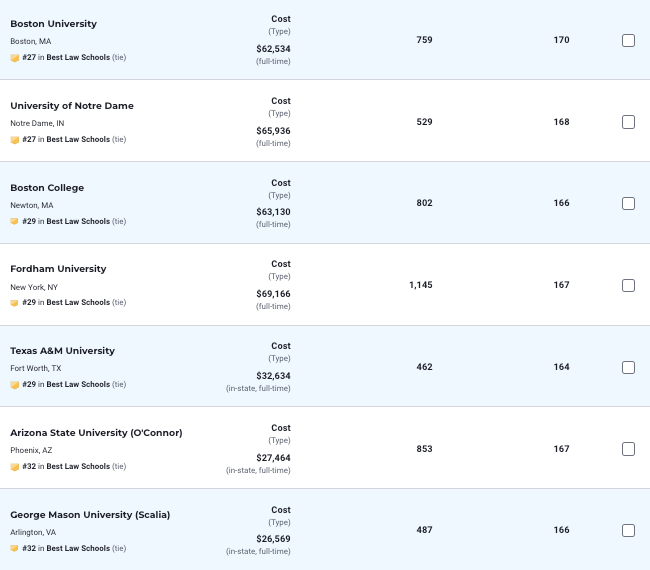Tick the University of Notre Dame checkbox
This screenshot has height=570, width=650.
click(628, 122)
